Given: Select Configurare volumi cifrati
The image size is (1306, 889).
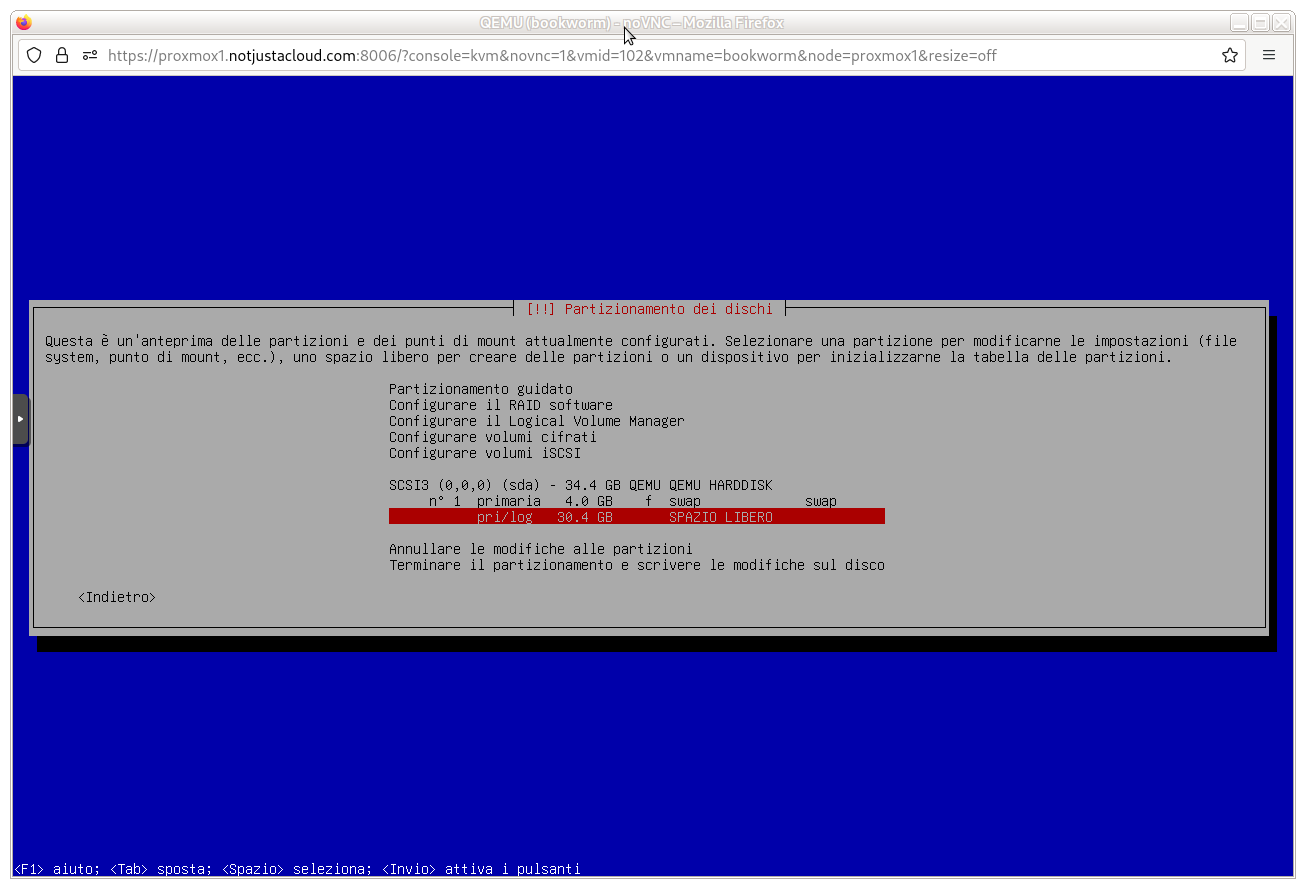Looking at the screenshot, I should 493,437.
